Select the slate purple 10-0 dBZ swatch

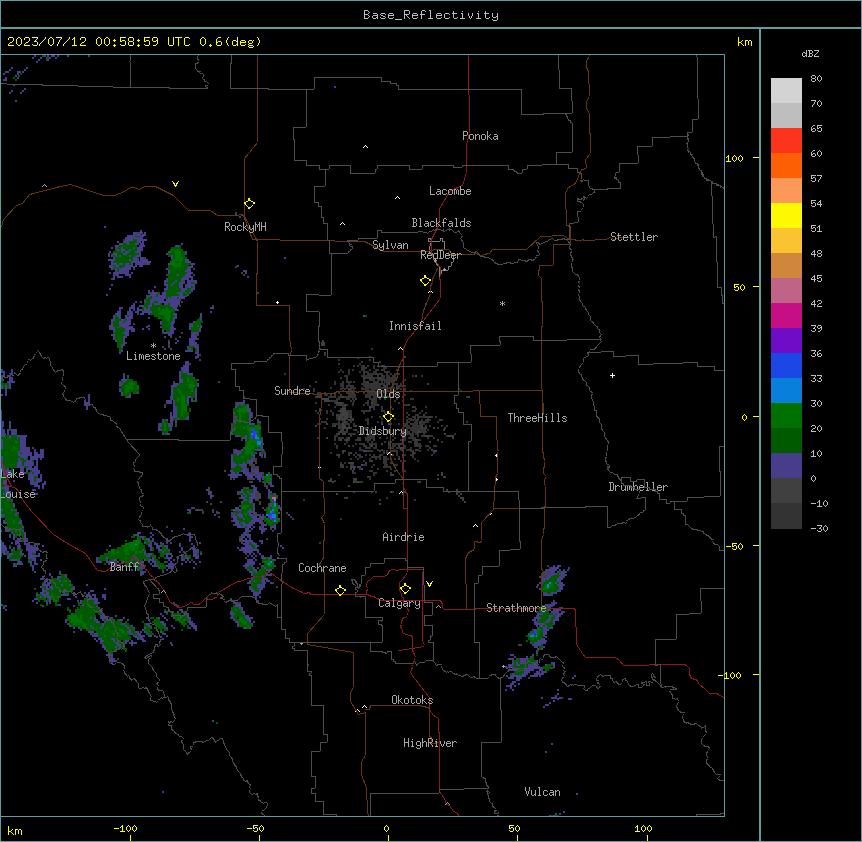[x=786, y=466]
